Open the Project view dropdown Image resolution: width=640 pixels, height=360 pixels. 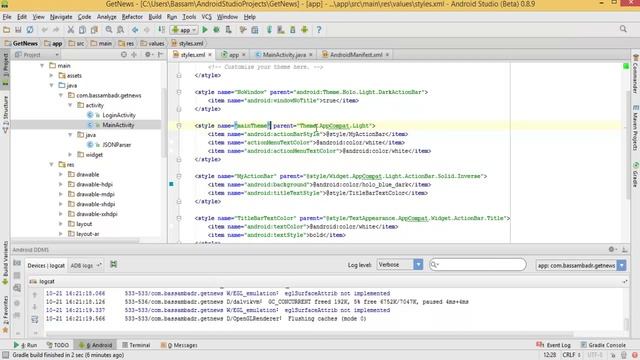pos(36,55)
